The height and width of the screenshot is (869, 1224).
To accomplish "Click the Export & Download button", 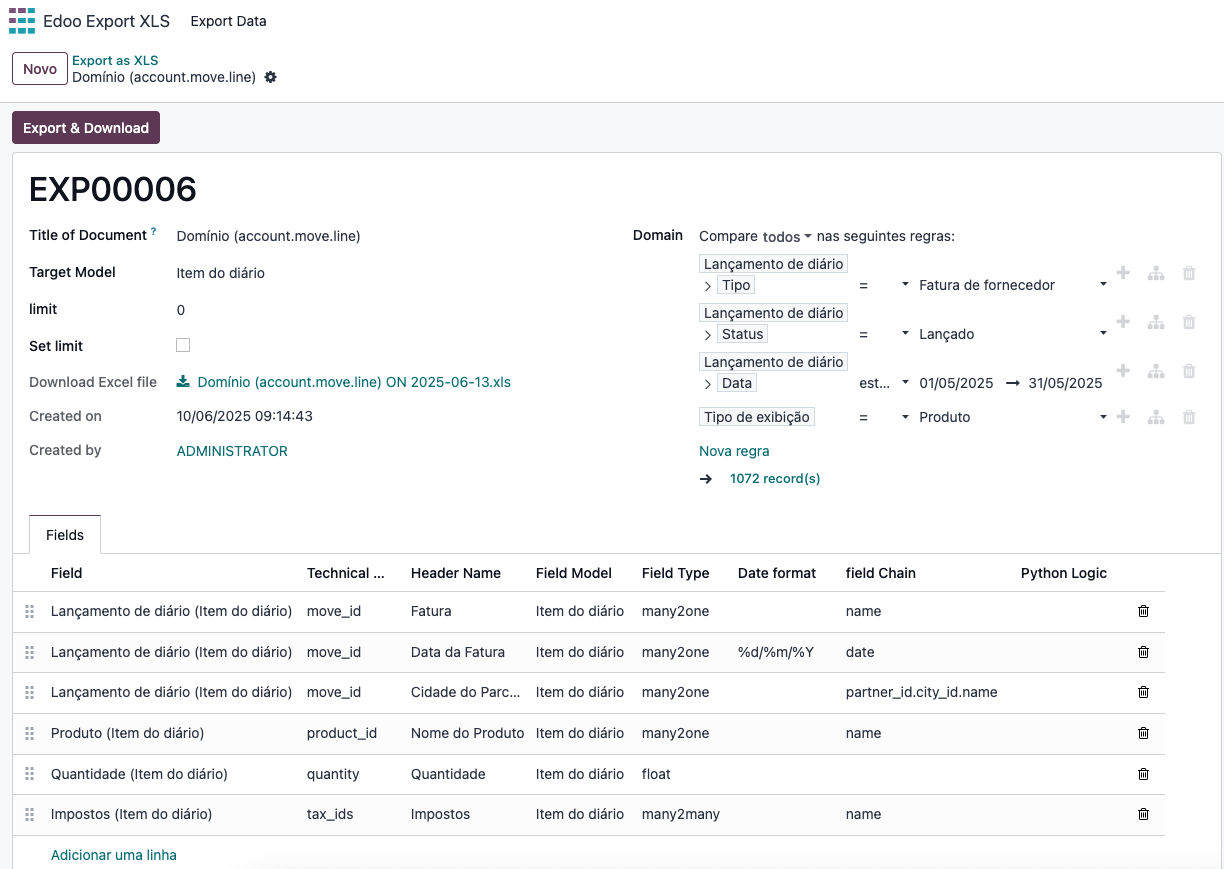I will click(x=86, y=128).
